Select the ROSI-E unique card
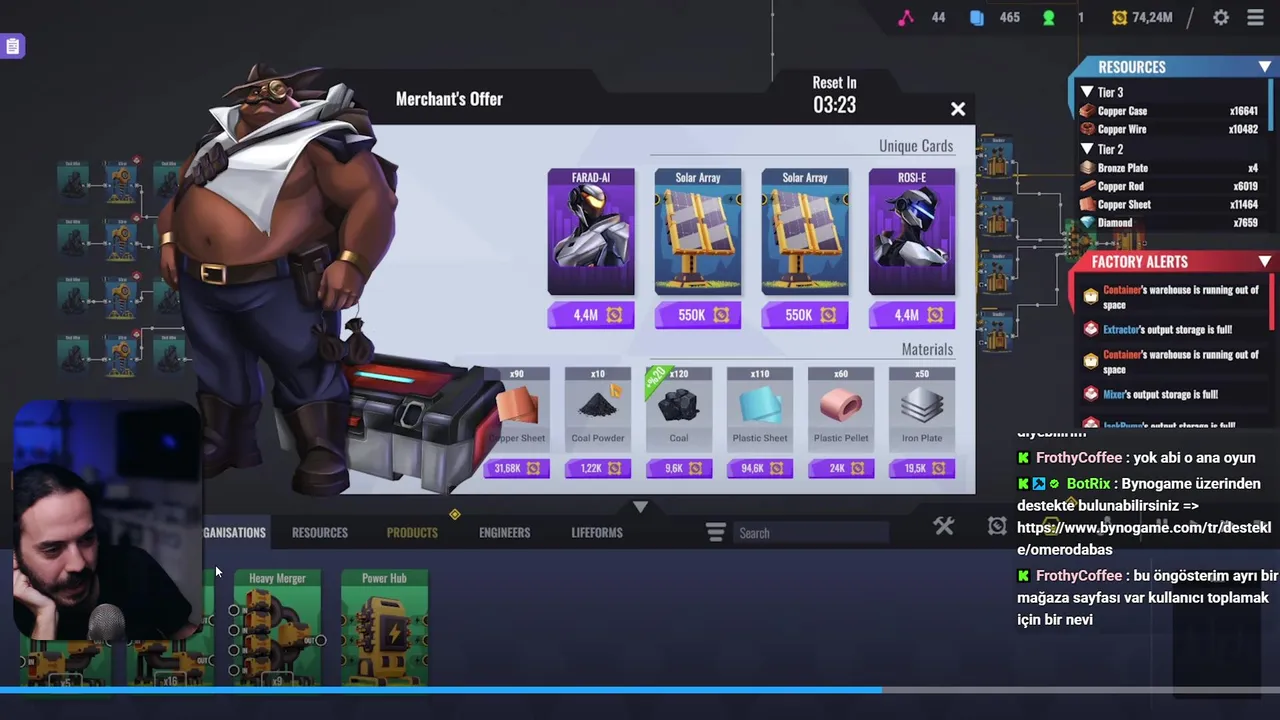 tap(912, 232)
